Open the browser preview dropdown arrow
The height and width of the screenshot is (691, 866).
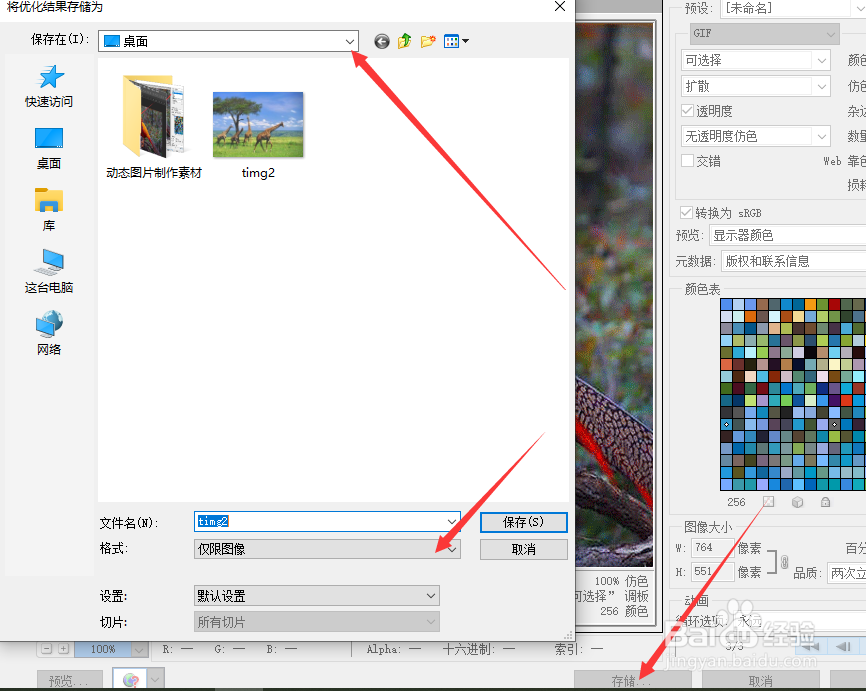point(156,679)
